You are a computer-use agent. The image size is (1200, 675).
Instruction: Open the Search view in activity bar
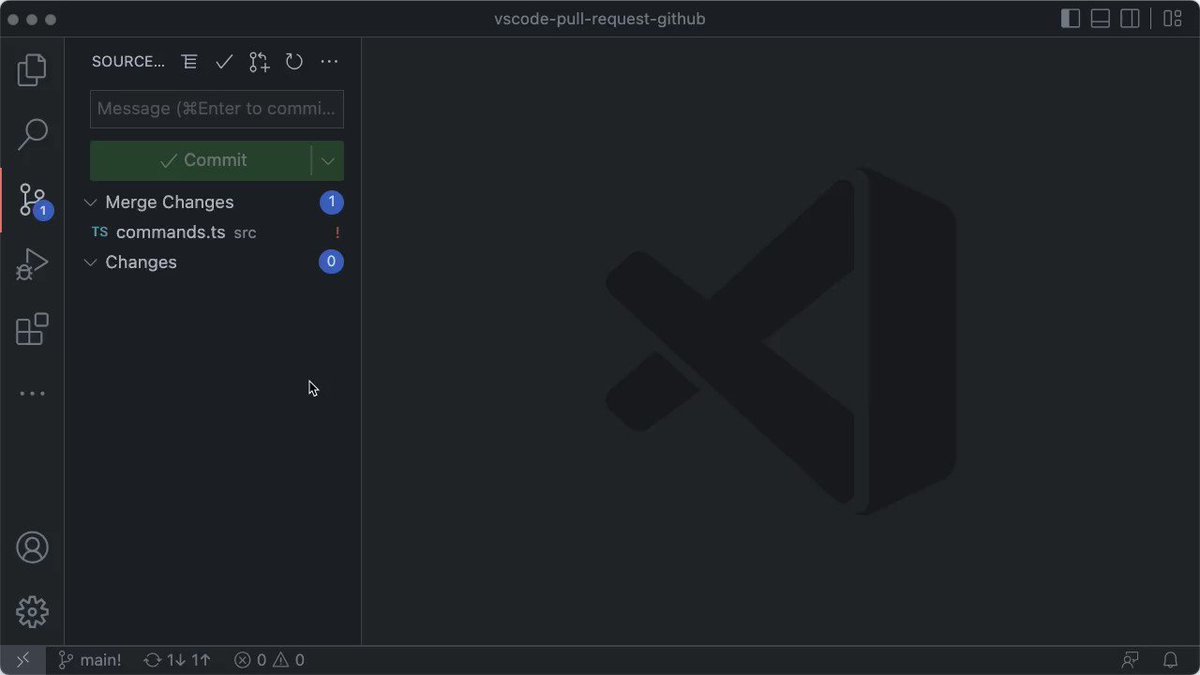(x=32, y=134)
